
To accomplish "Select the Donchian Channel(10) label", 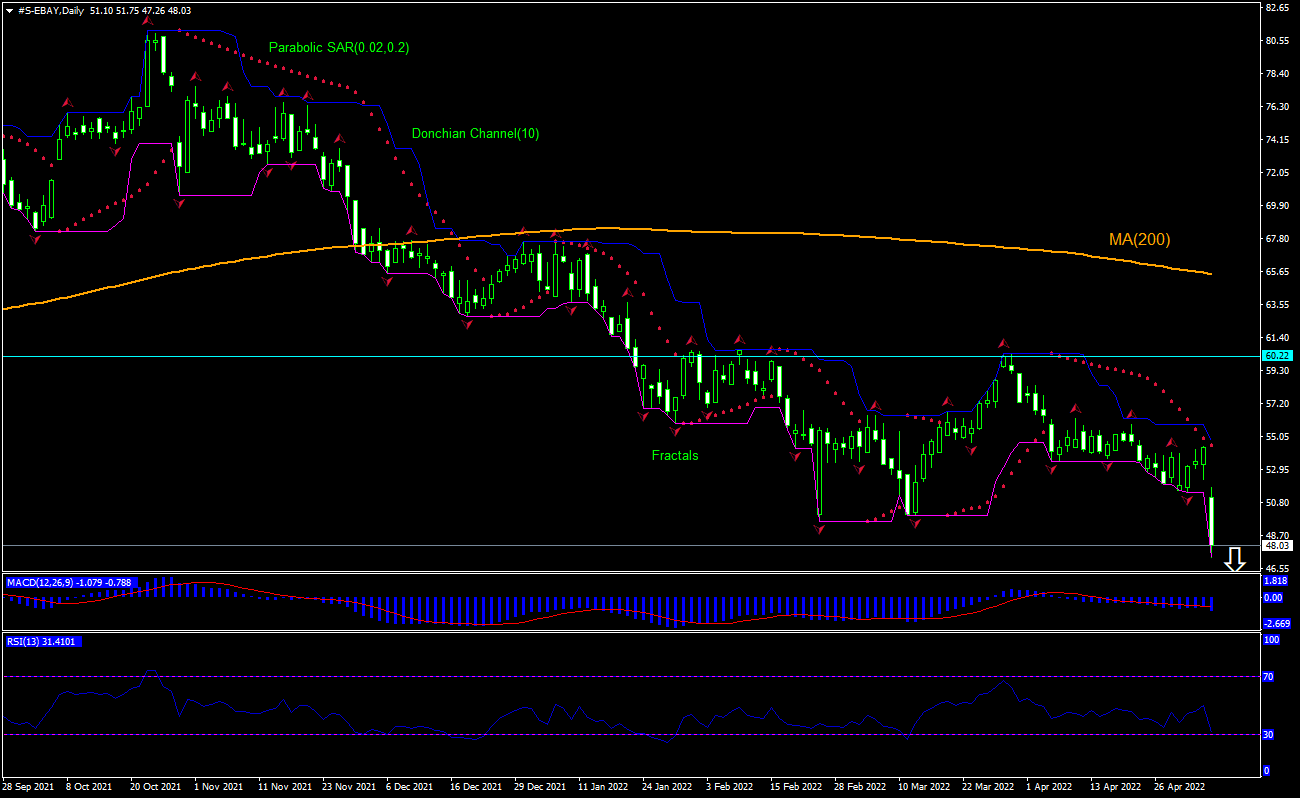I will tap(475, 132).
